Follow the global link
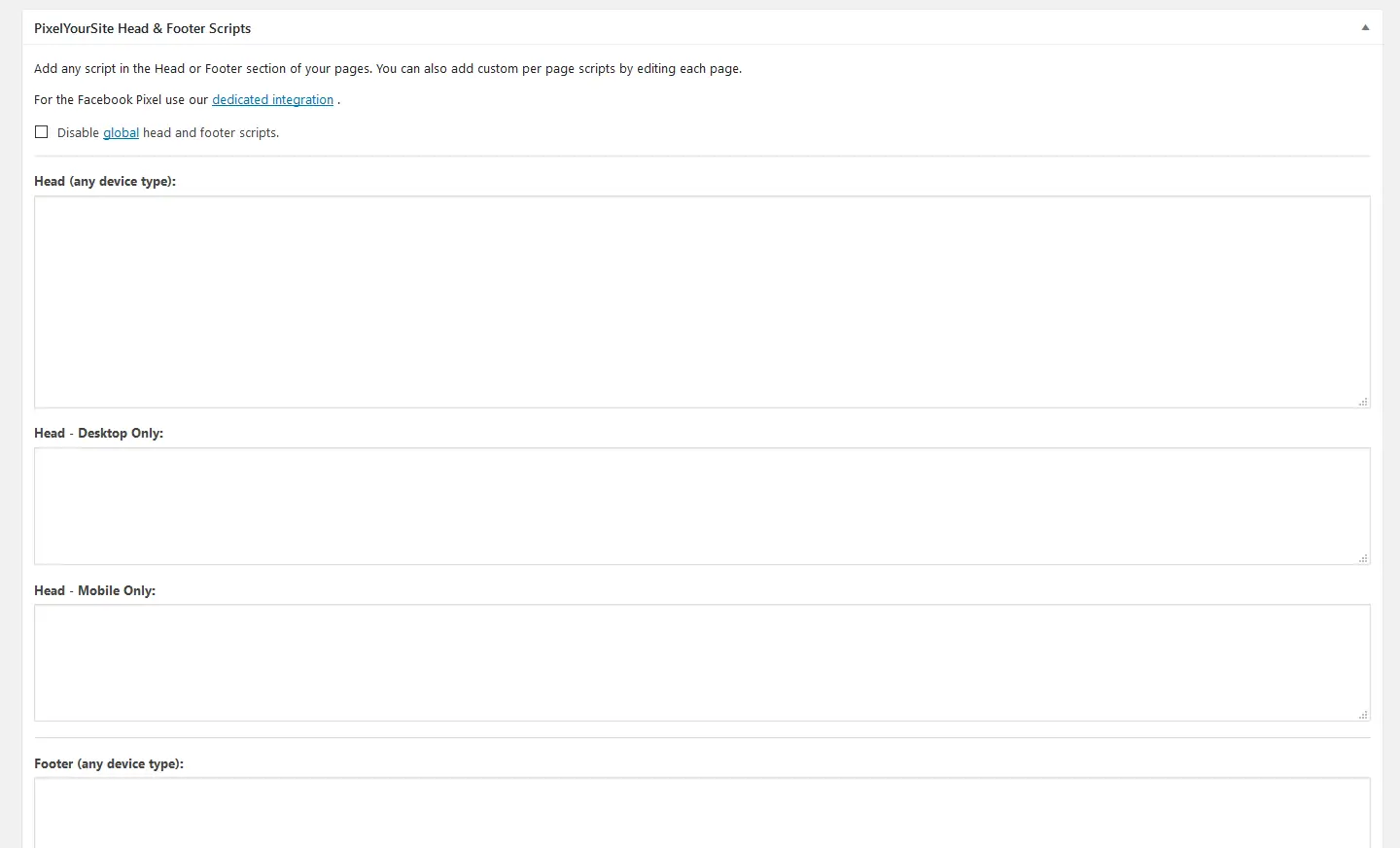The width and height of the screenshot is (1400, 848). (121, 132)
